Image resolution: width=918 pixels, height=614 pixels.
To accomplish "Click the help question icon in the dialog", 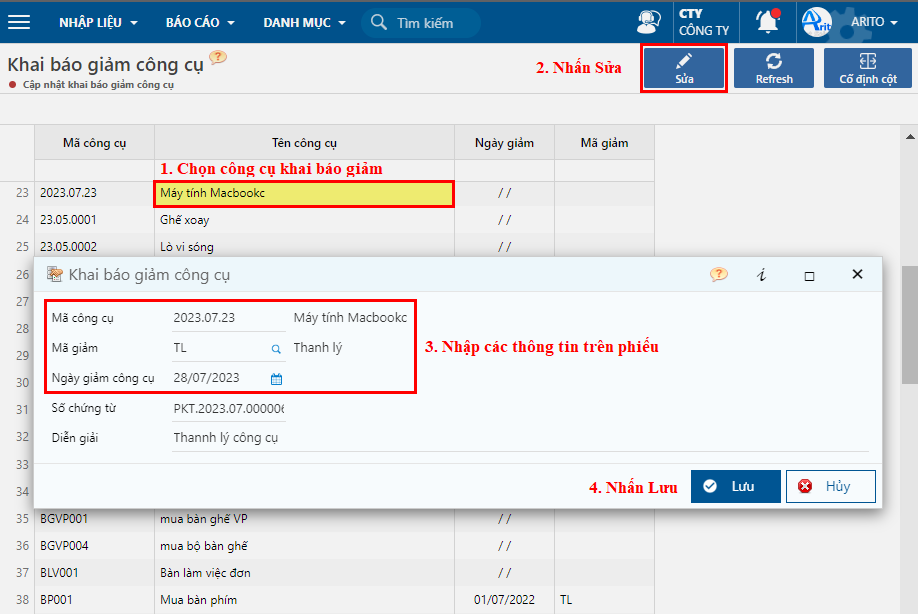I will tap(718, 274).
